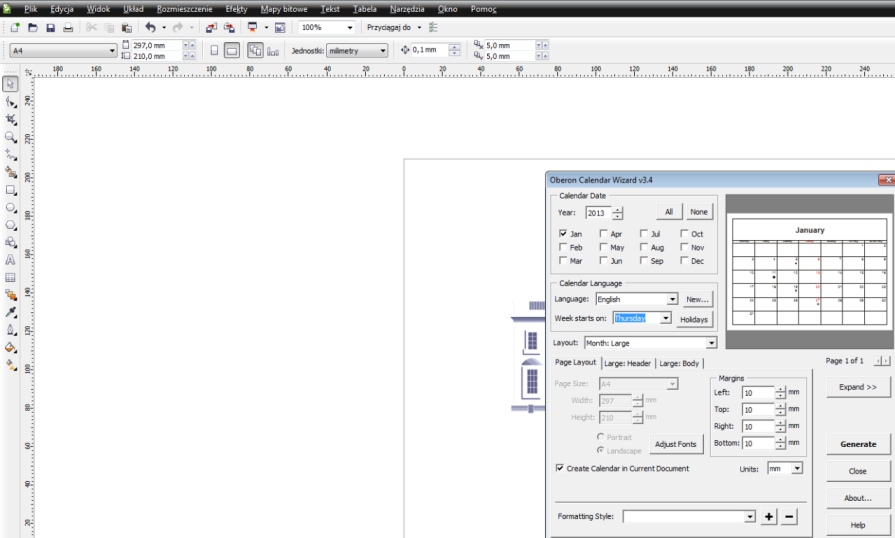Image resolution: width=895 pixels, height=538 pixels.
Task: Switch to the Large: Header tab
Action: (627, 363)
